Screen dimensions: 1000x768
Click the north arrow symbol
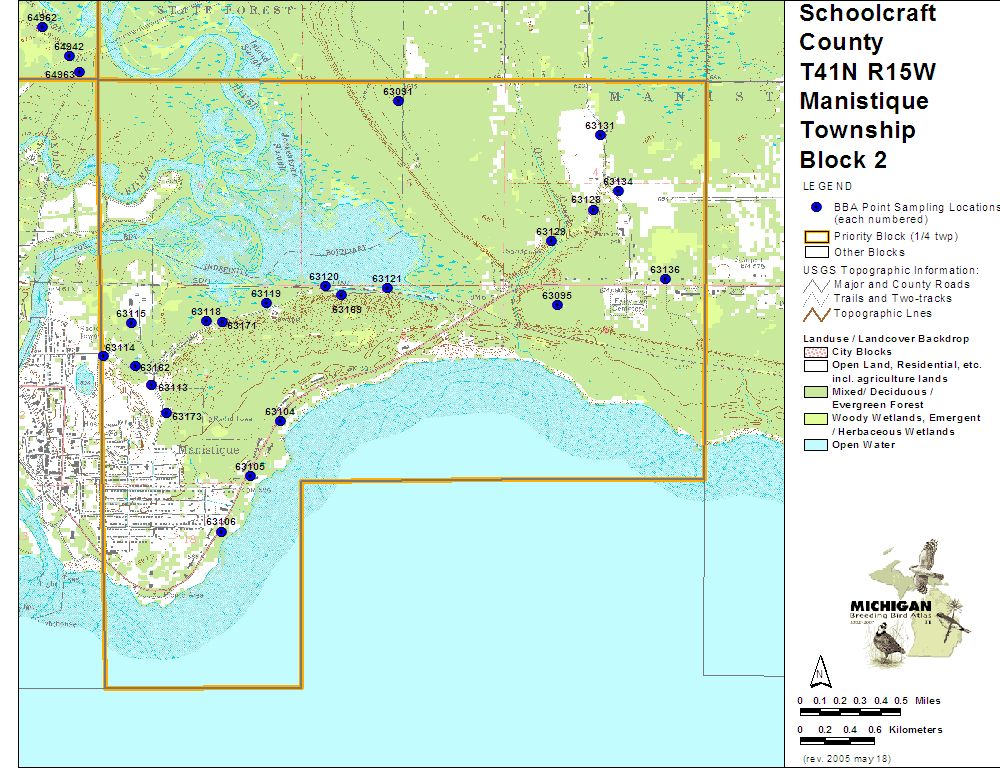pyautogui.click(x=819, y=671)
